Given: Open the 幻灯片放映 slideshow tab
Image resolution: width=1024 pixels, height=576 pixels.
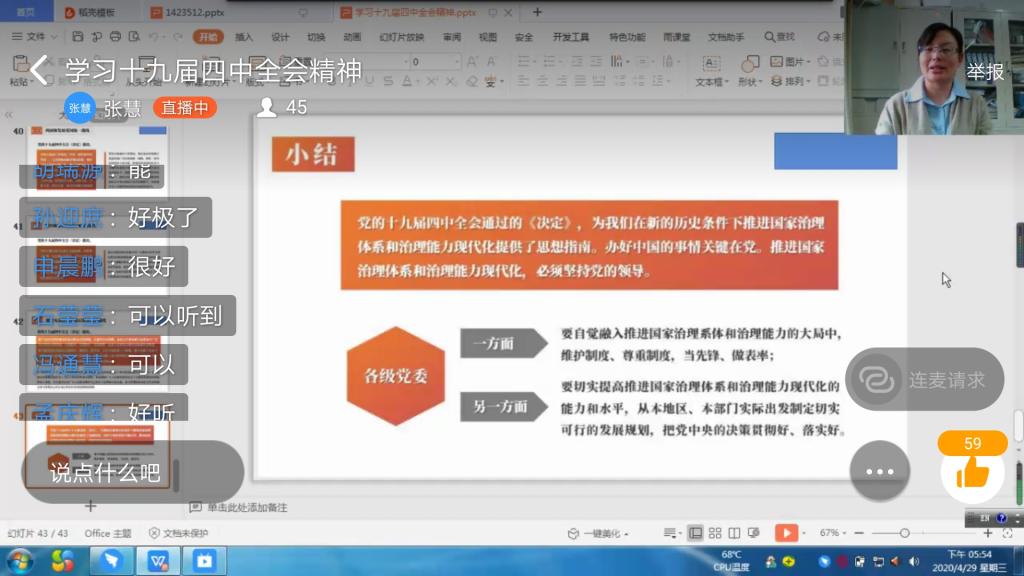Looking at the screenshot, I should 402,37.
